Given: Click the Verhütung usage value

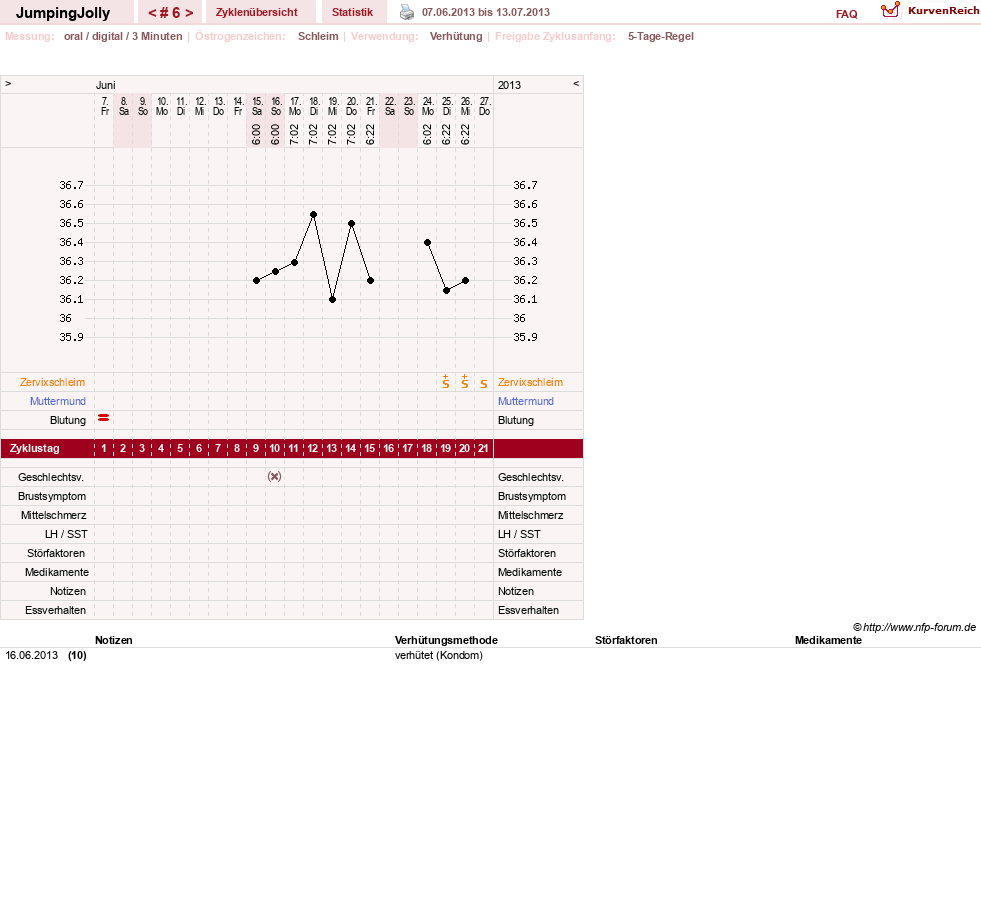Looking at the screenshot, I should pyautogui.click(x=456, y=36).
